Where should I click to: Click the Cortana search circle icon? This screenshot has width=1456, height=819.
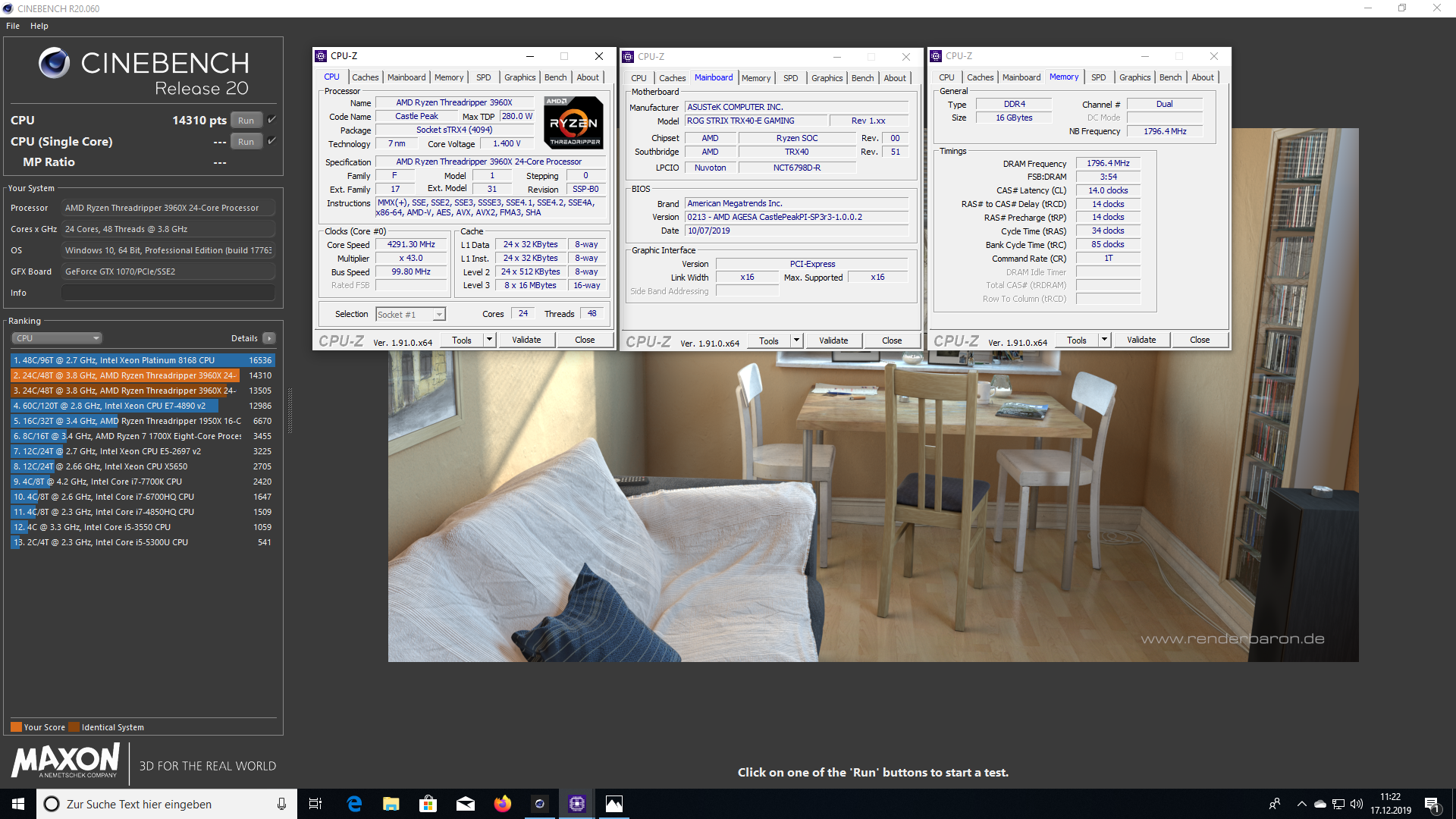52,804
